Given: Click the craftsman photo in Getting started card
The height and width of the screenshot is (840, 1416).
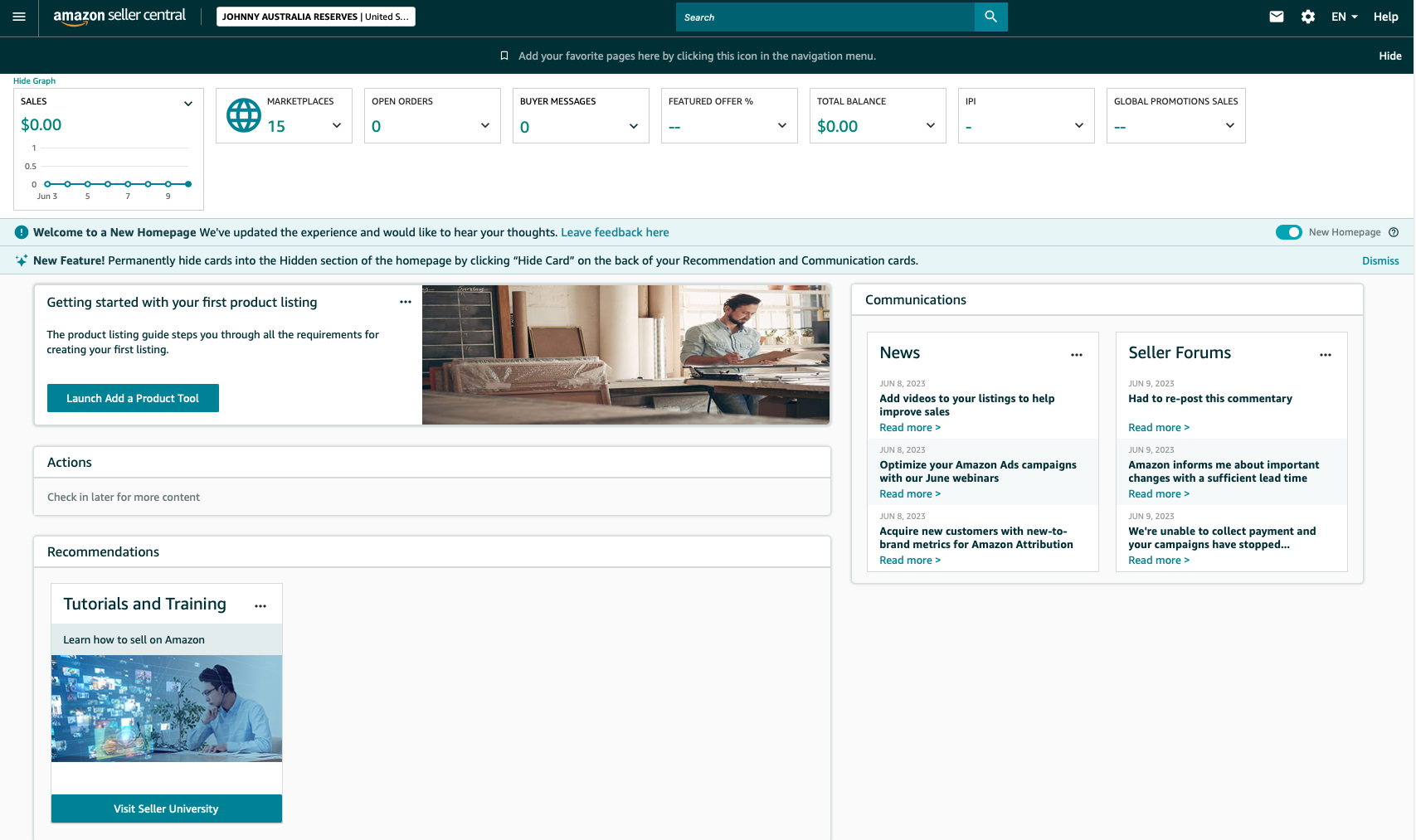Looking at the screenshot, I should (x=625, y=355).
